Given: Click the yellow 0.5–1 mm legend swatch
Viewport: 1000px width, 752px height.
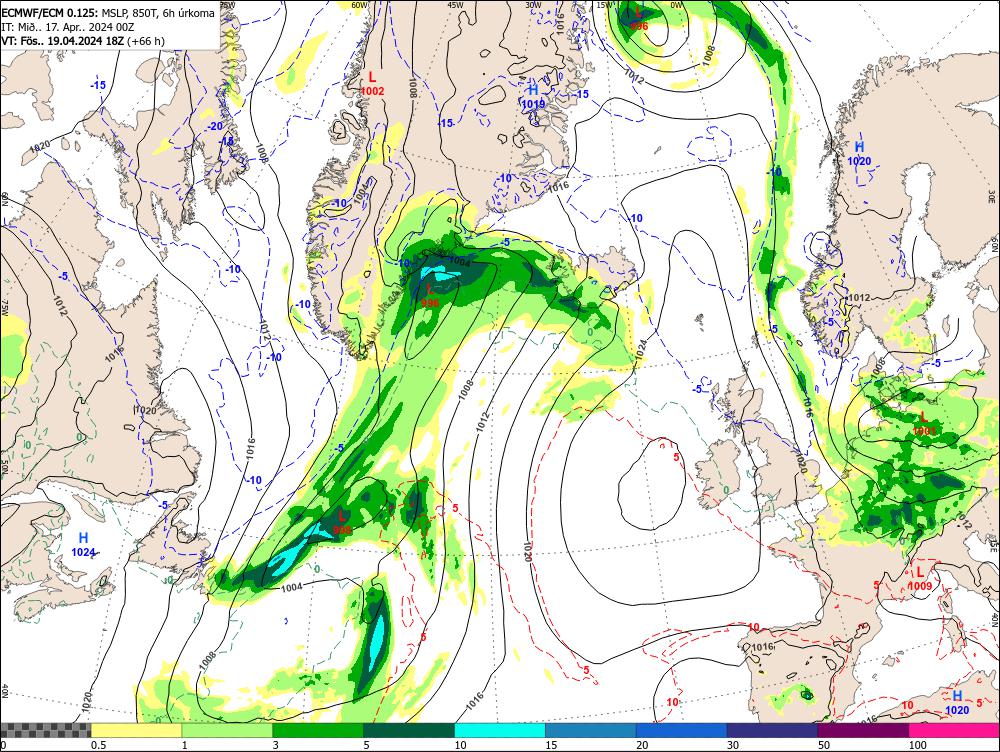Looking at the screenshot, I should click(136, 730).
